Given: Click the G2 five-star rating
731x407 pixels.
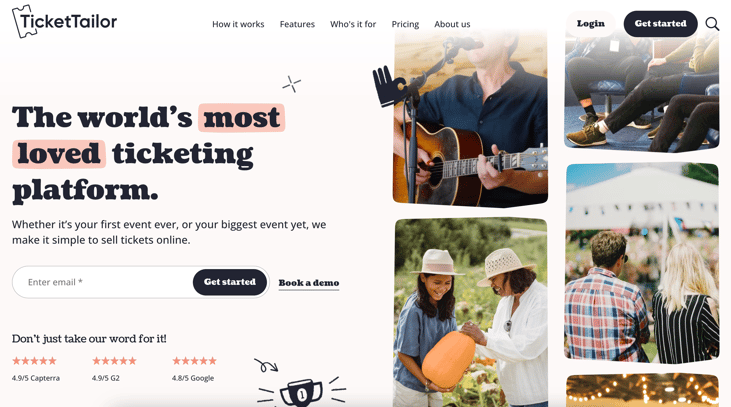Looking at the screenshot, I should [x=114, y=361].
